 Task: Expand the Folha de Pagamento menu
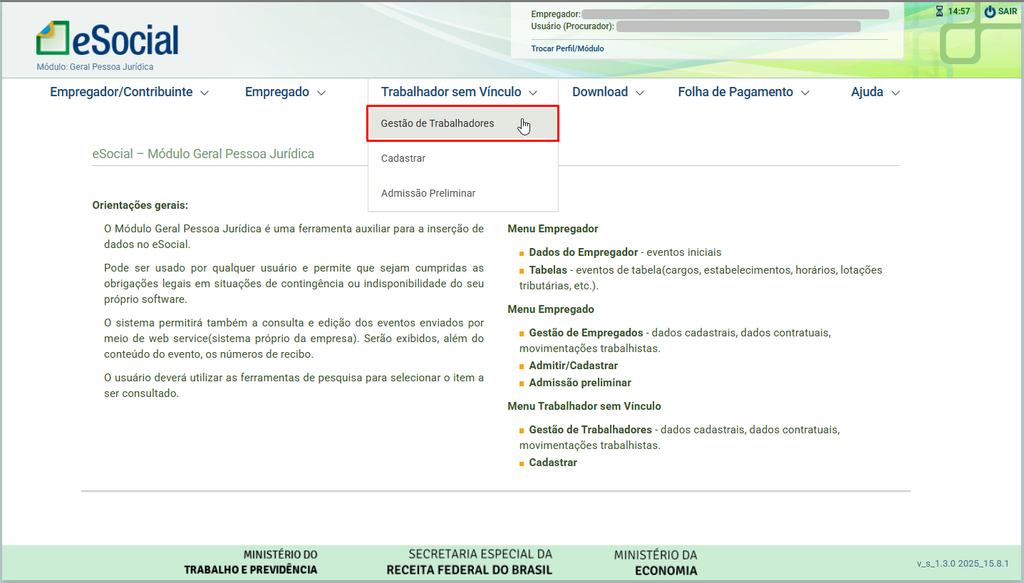(x=743, y=92)
